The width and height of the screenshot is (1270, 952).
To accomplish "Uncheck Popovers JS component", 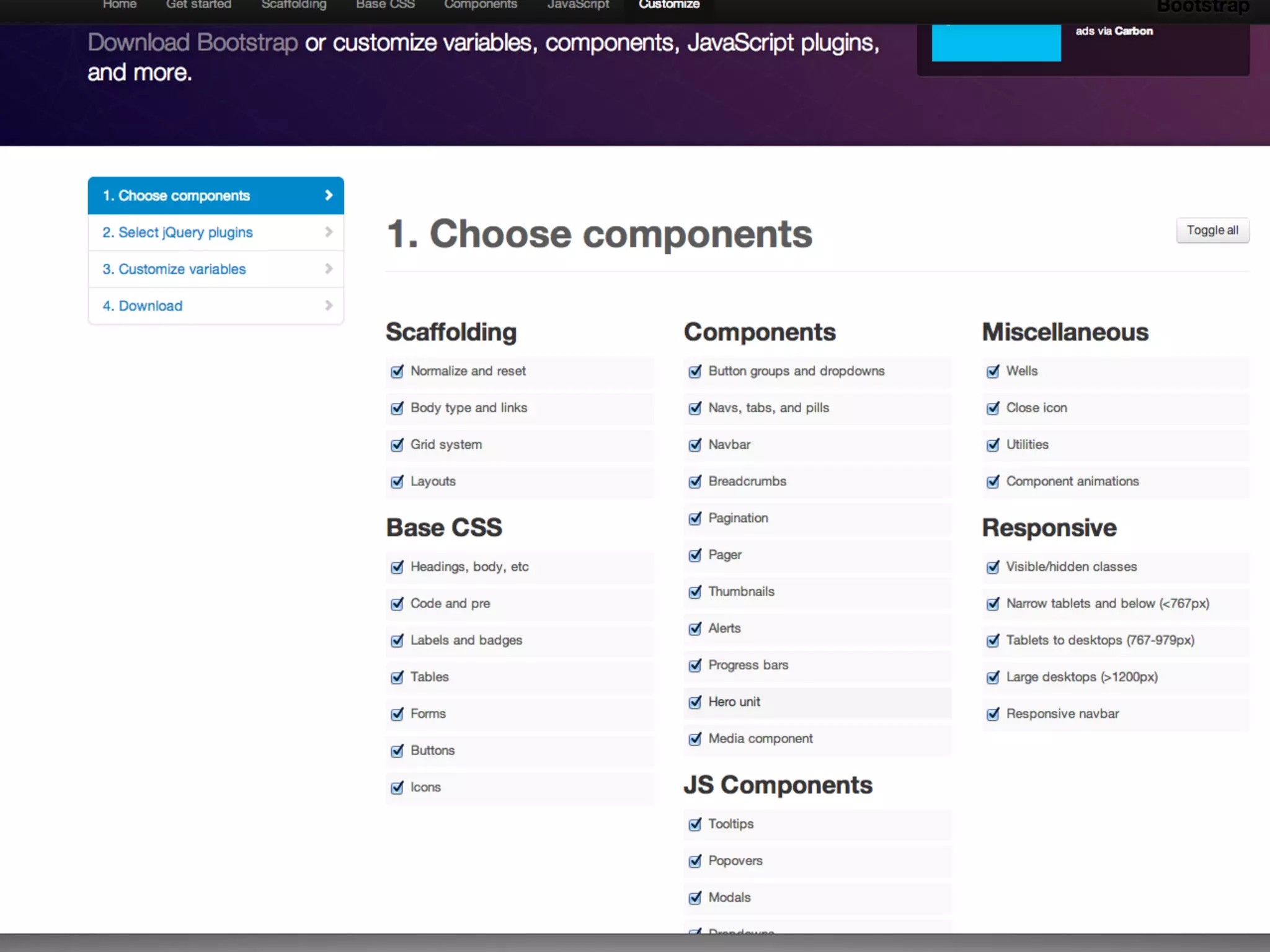I will click(695, 861).
